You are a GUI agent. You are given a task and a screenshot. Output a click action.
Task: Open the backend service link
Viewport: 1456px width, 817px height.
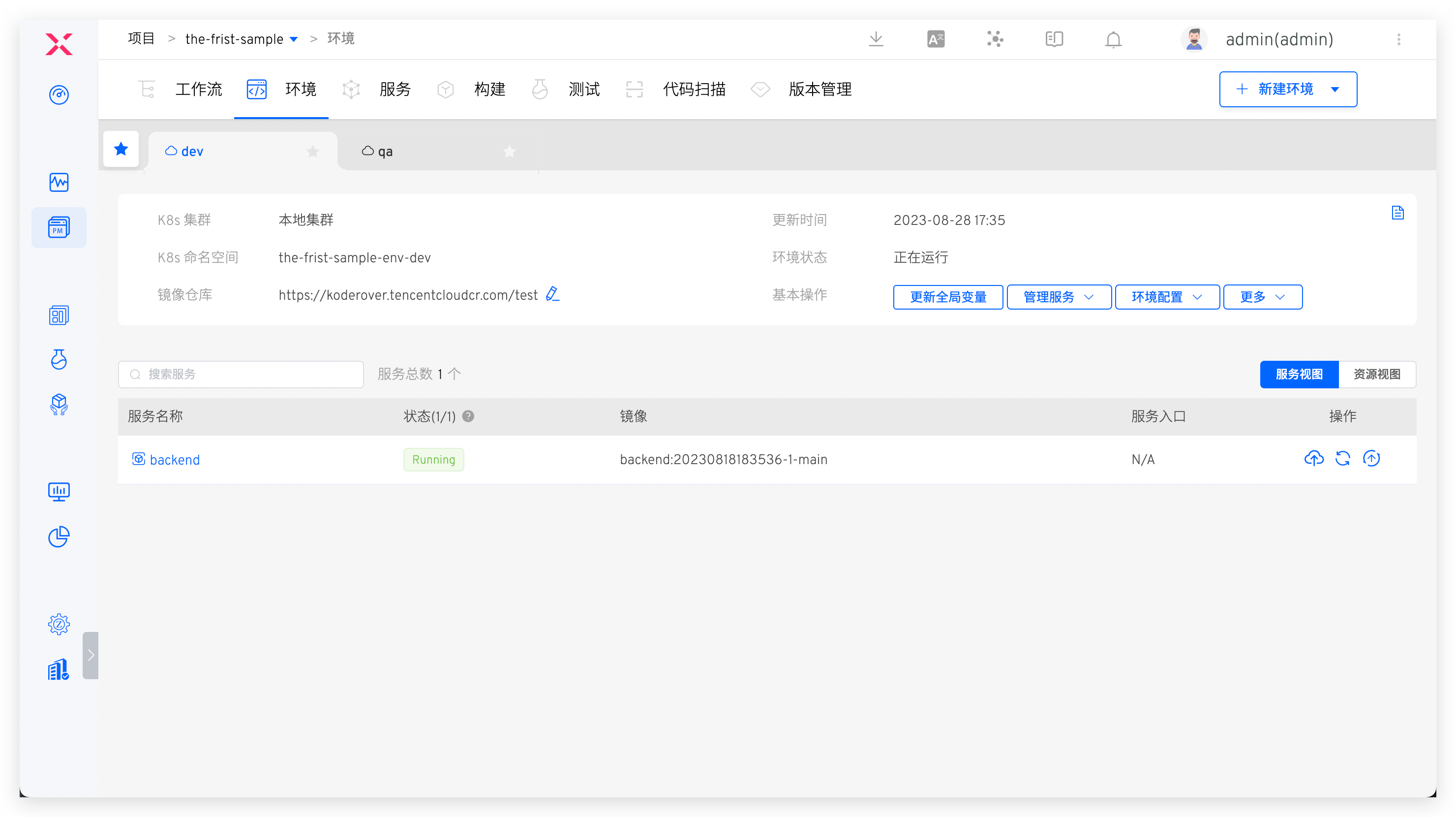(x=175, y=460)
